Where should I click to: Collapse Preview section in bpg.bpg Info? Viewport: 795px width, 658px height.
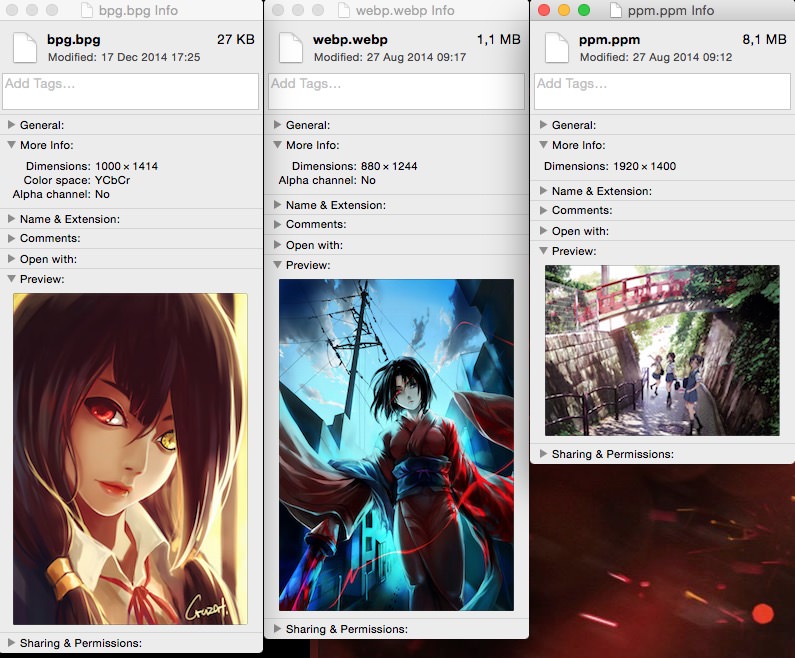11,278
